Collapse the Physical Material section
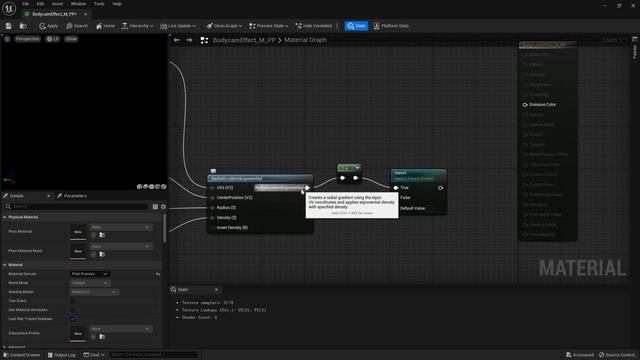 point(4,217)
